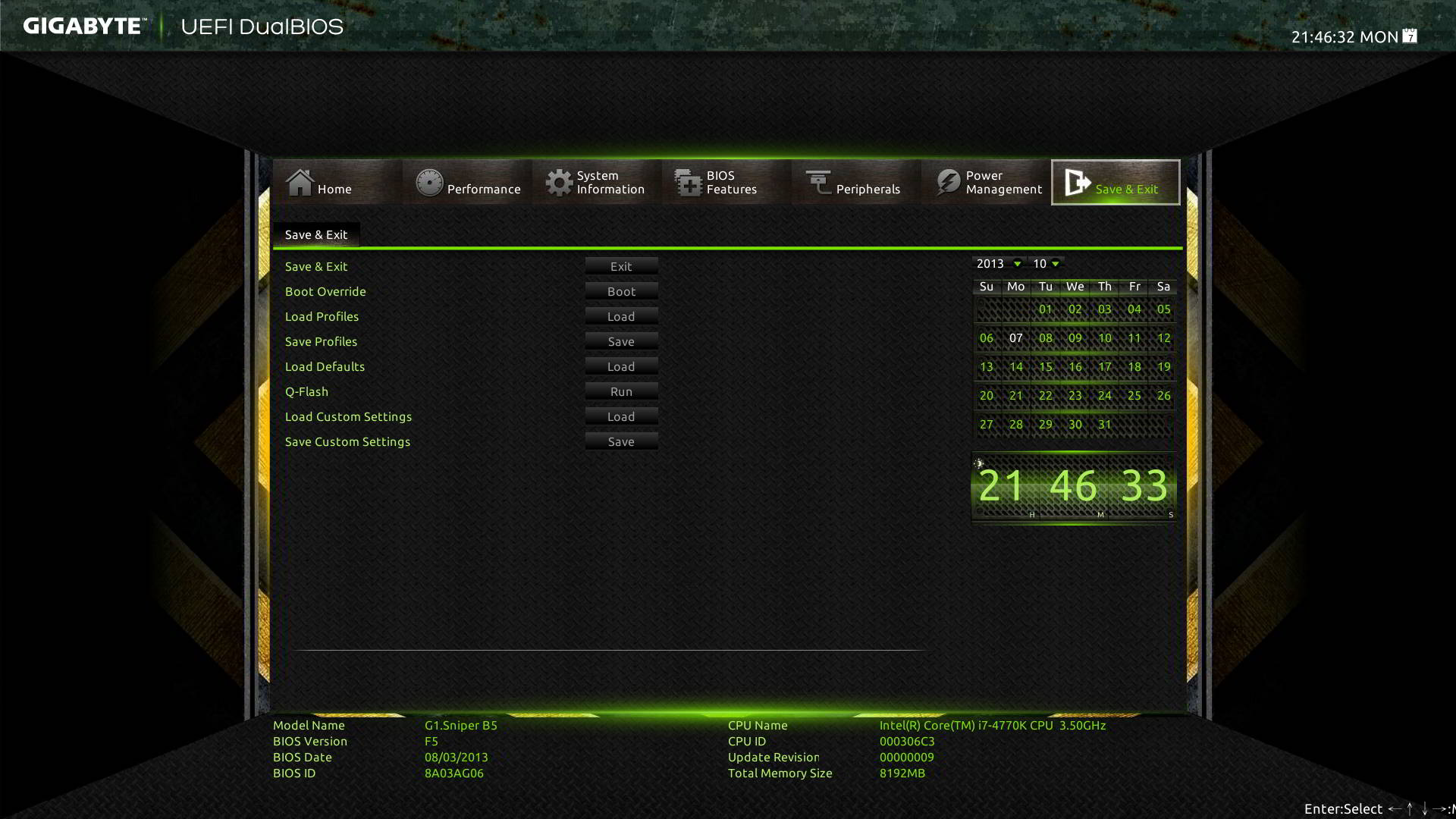Click Save button for Save Custom Settings
This screenshot has width=1456, height=819.
point(621,442)
